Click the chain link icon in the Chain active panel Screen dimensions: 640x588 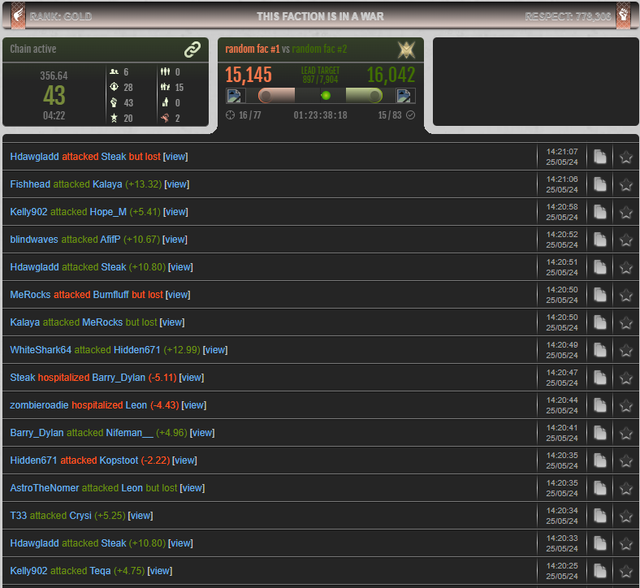[x=192, y=49]
